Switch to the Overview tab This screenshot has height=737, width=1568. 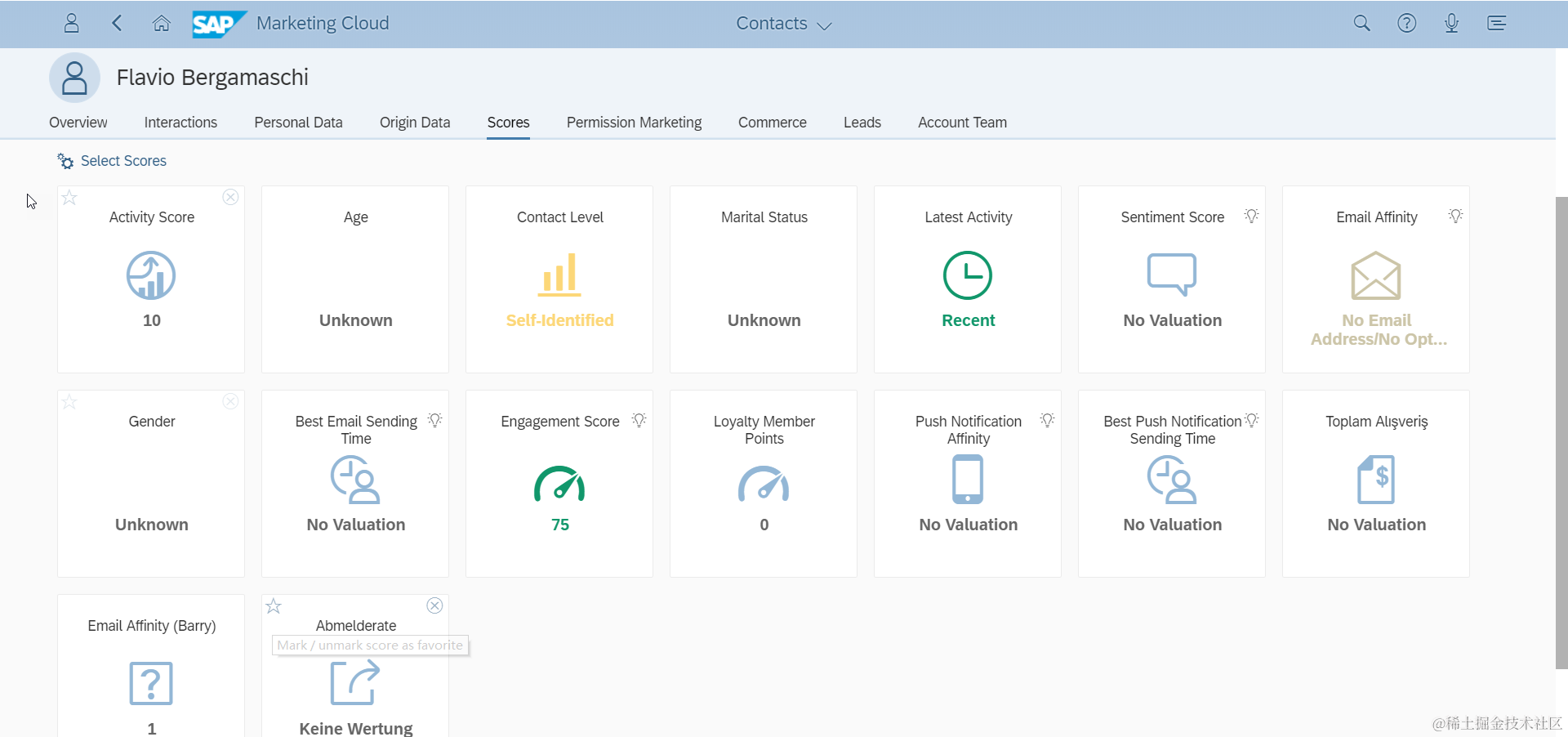coord(78,123)
